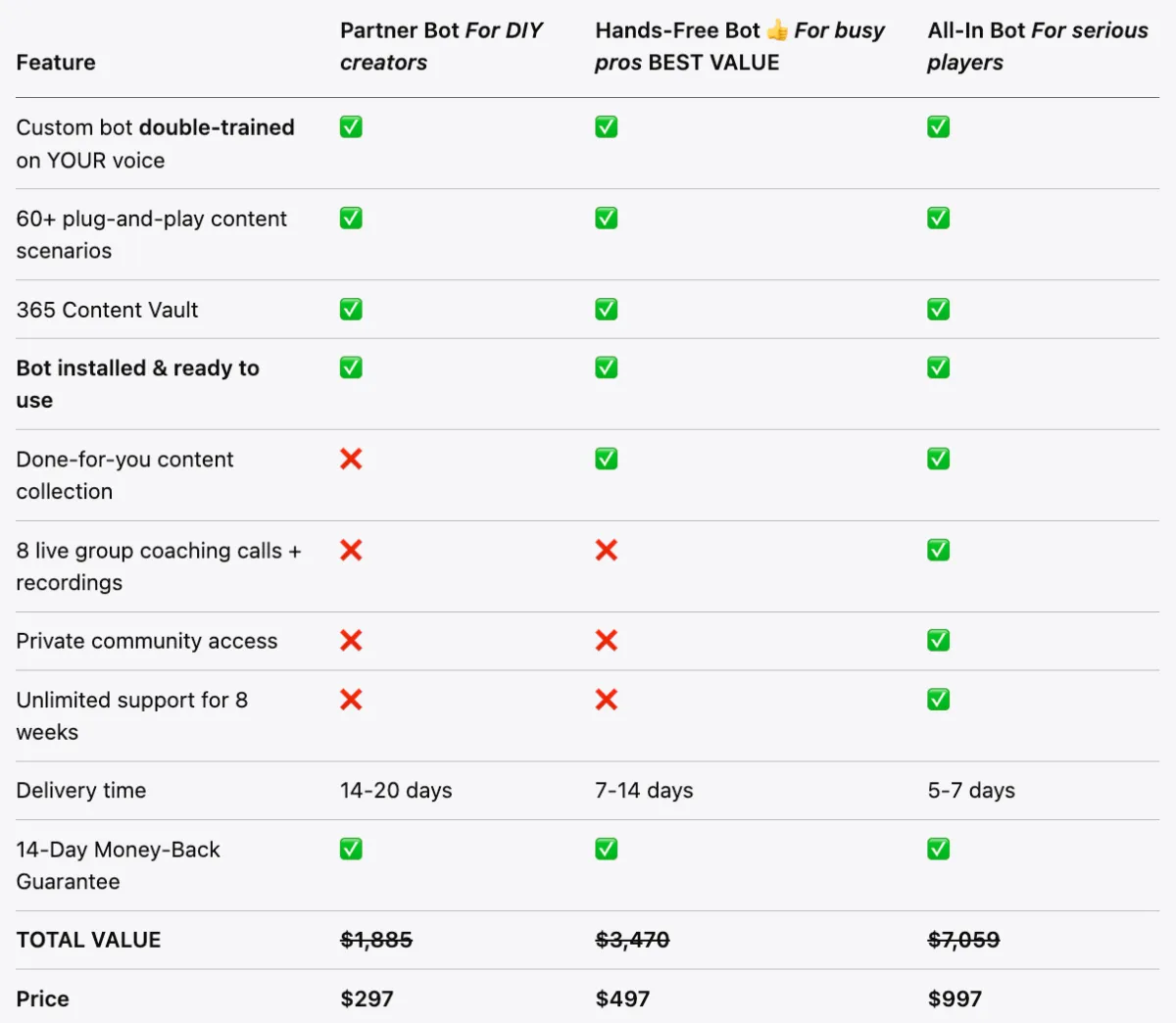Select the All-In Bot column header
The width and height of the screenshot is (1176, 1023).
[1038, 46]
